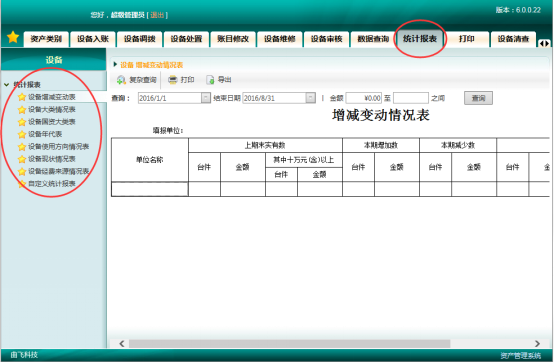Collapse the 统计报表 tree node
Image resolution: width=554 pixels, height=363 pixels.
tap(6, 84)
